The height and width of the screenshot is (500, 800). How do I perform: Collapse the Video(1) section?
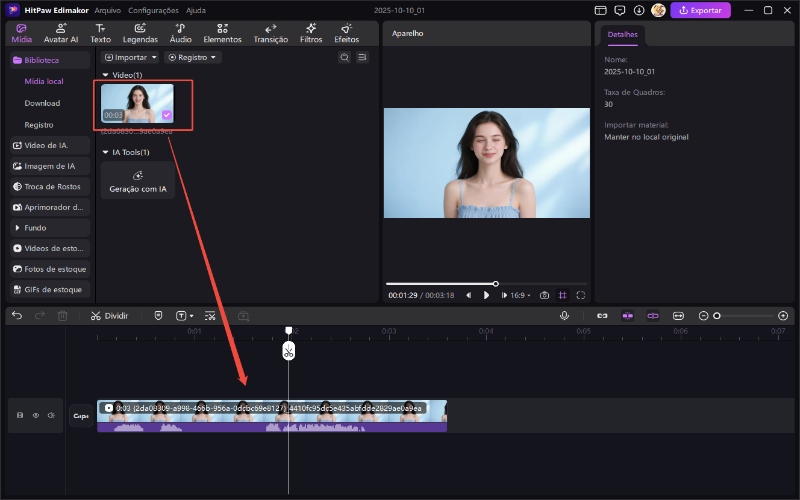pos(105,75)
